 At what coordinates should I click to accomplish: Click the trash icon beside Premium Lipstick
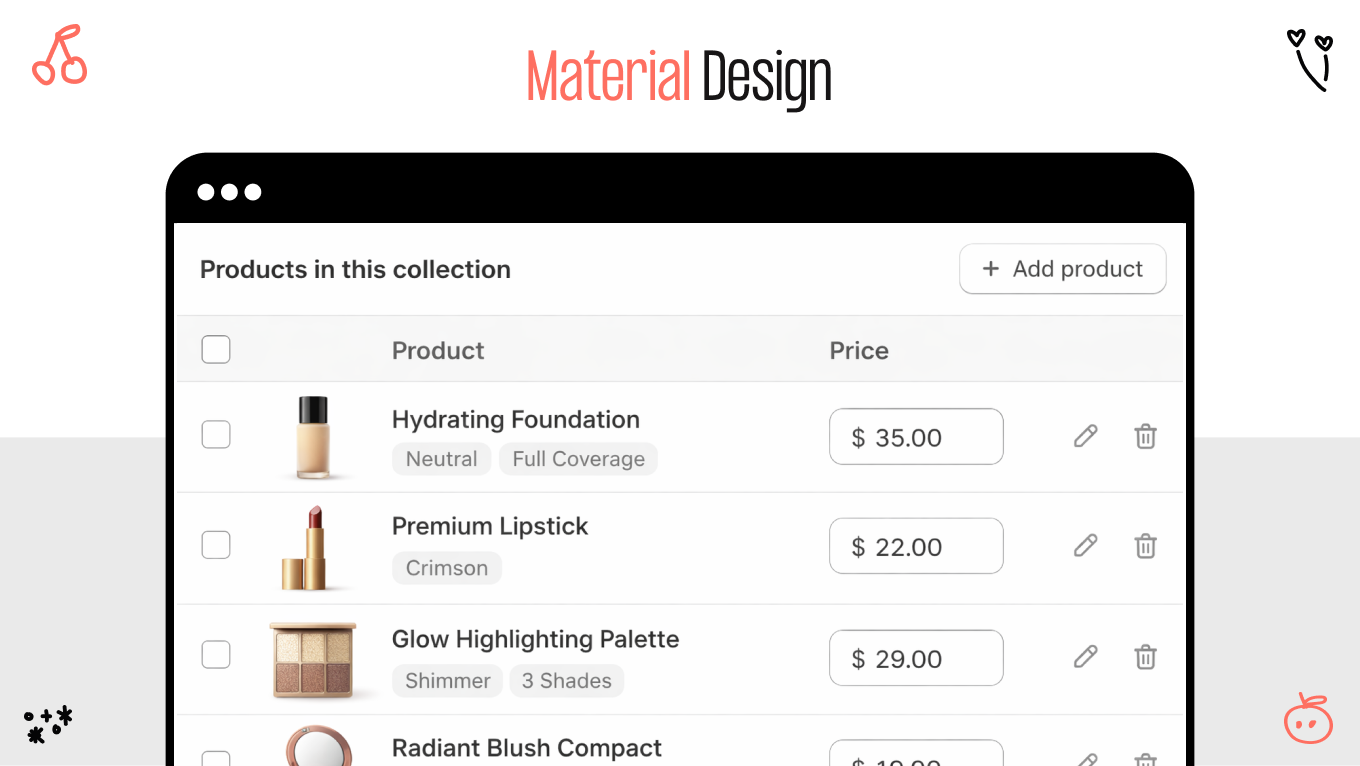(x=1145, y=546)
